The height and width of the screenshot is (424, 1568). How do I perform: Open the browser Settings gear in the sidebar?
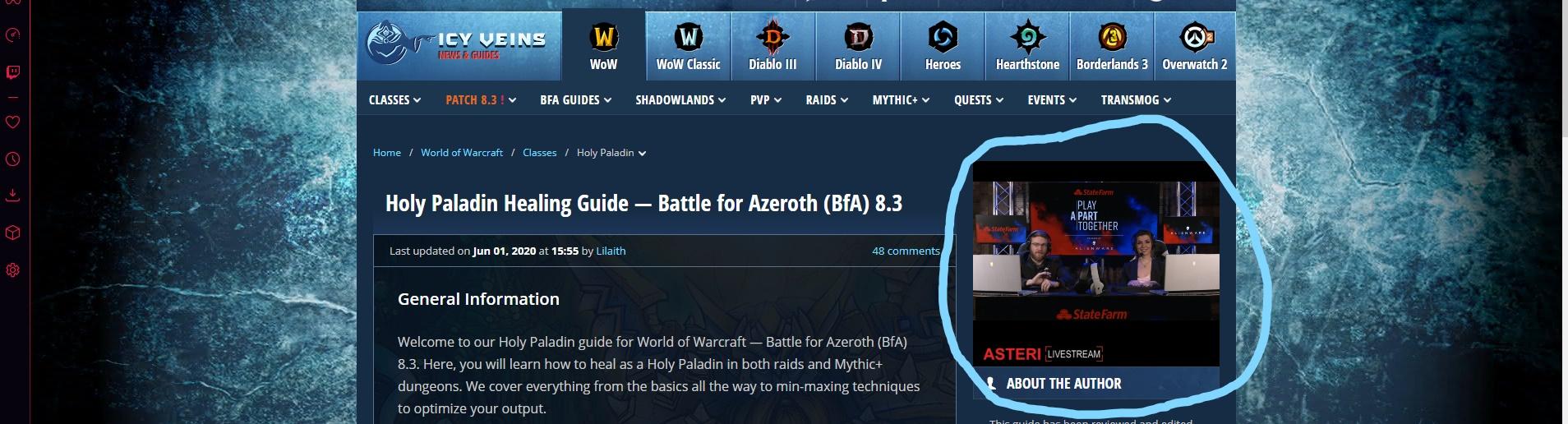(13, 270)
